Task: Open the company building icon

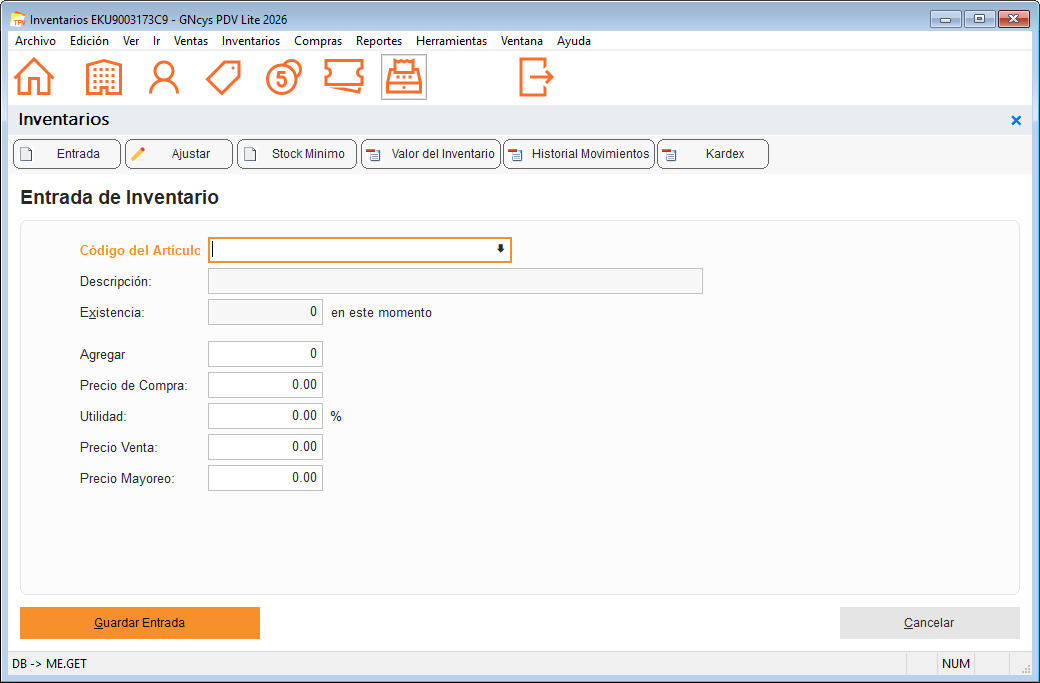Action: coord(104,77)
